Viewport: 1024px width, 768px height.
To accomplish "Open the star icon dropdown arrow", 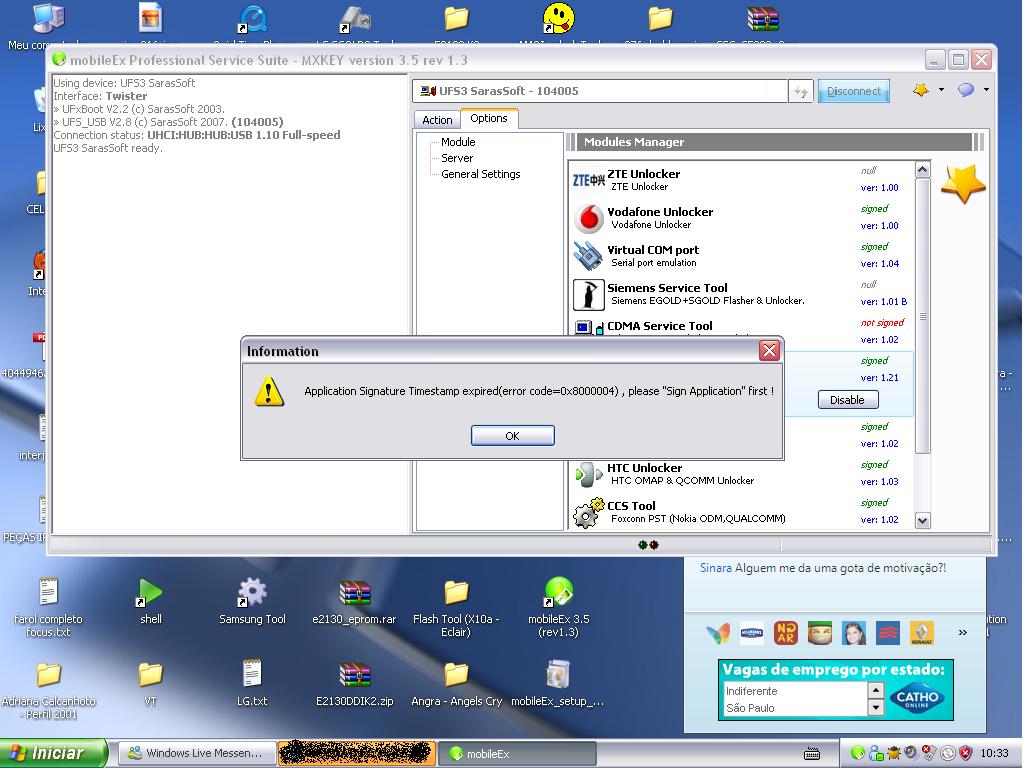I will [x=941, y=89].
